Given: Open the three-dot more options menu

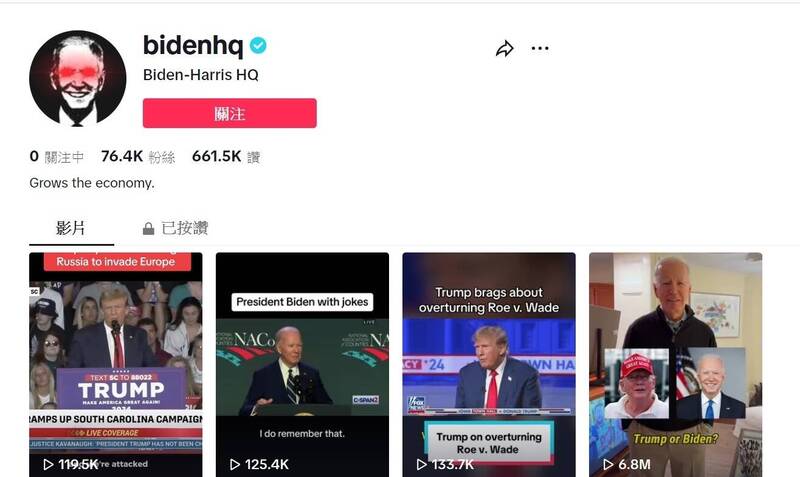Looking at the screenshot, I should [x=540, y=48].
